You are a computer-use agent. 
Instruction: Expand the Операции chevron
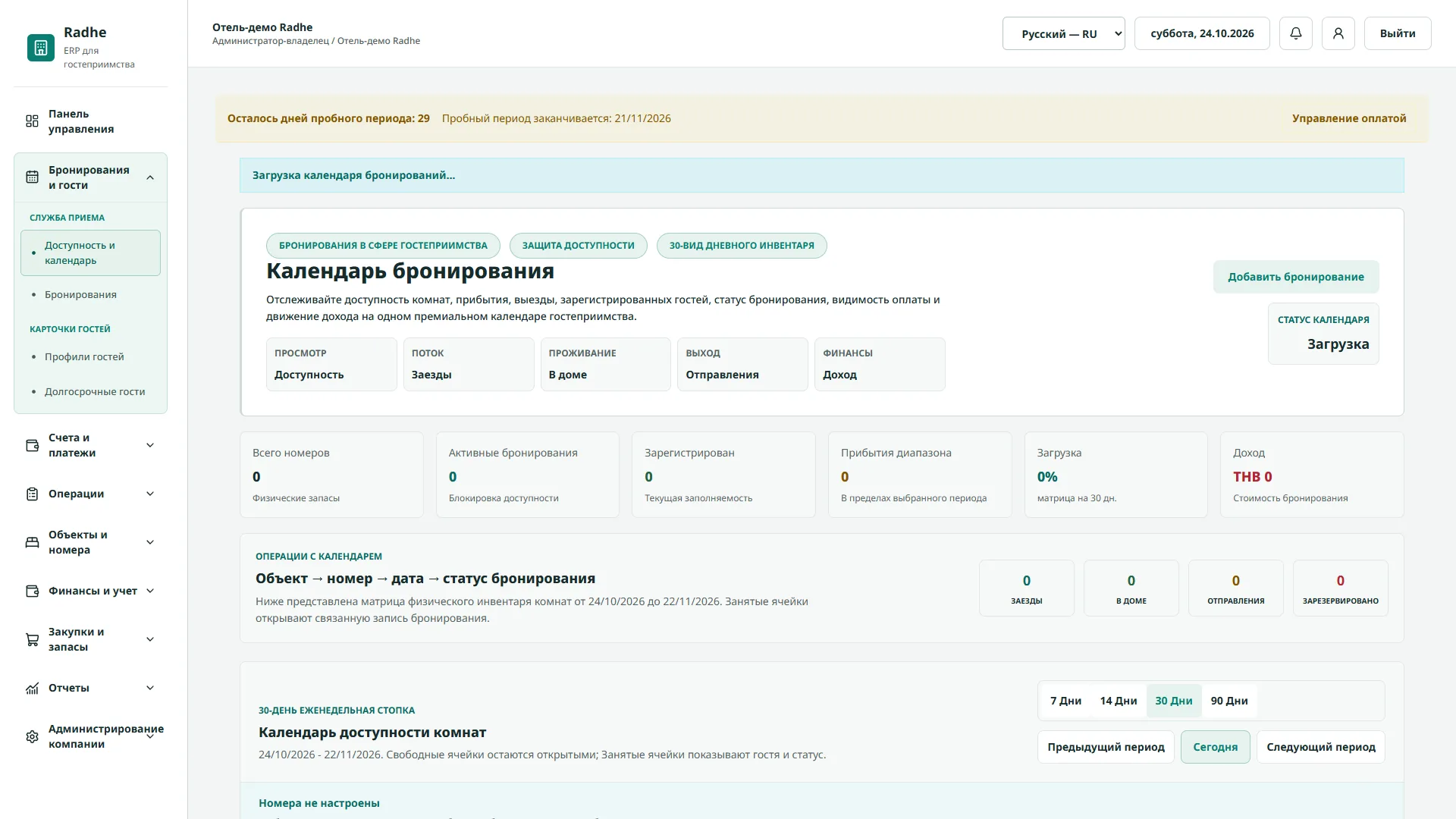pyautogui.click(x=150, y=494)
